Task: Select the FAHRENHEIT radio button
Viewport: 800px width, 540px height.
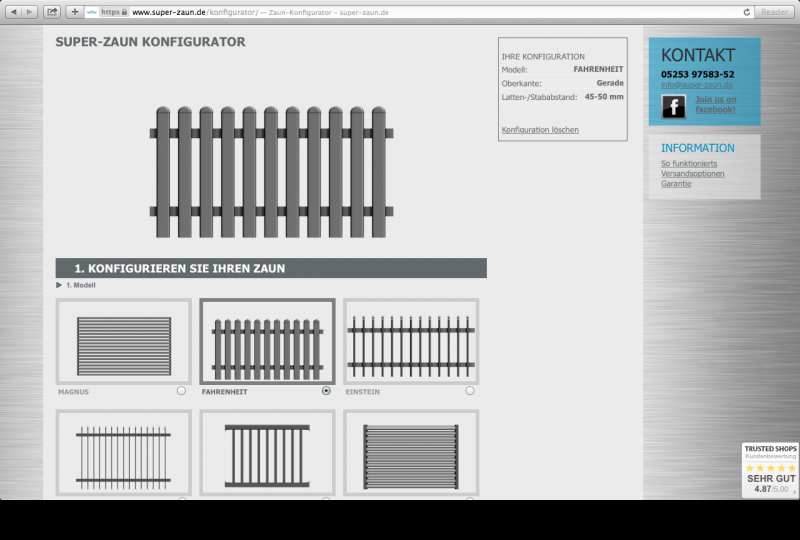Action: pyautogui.click(x=326, y=390)
